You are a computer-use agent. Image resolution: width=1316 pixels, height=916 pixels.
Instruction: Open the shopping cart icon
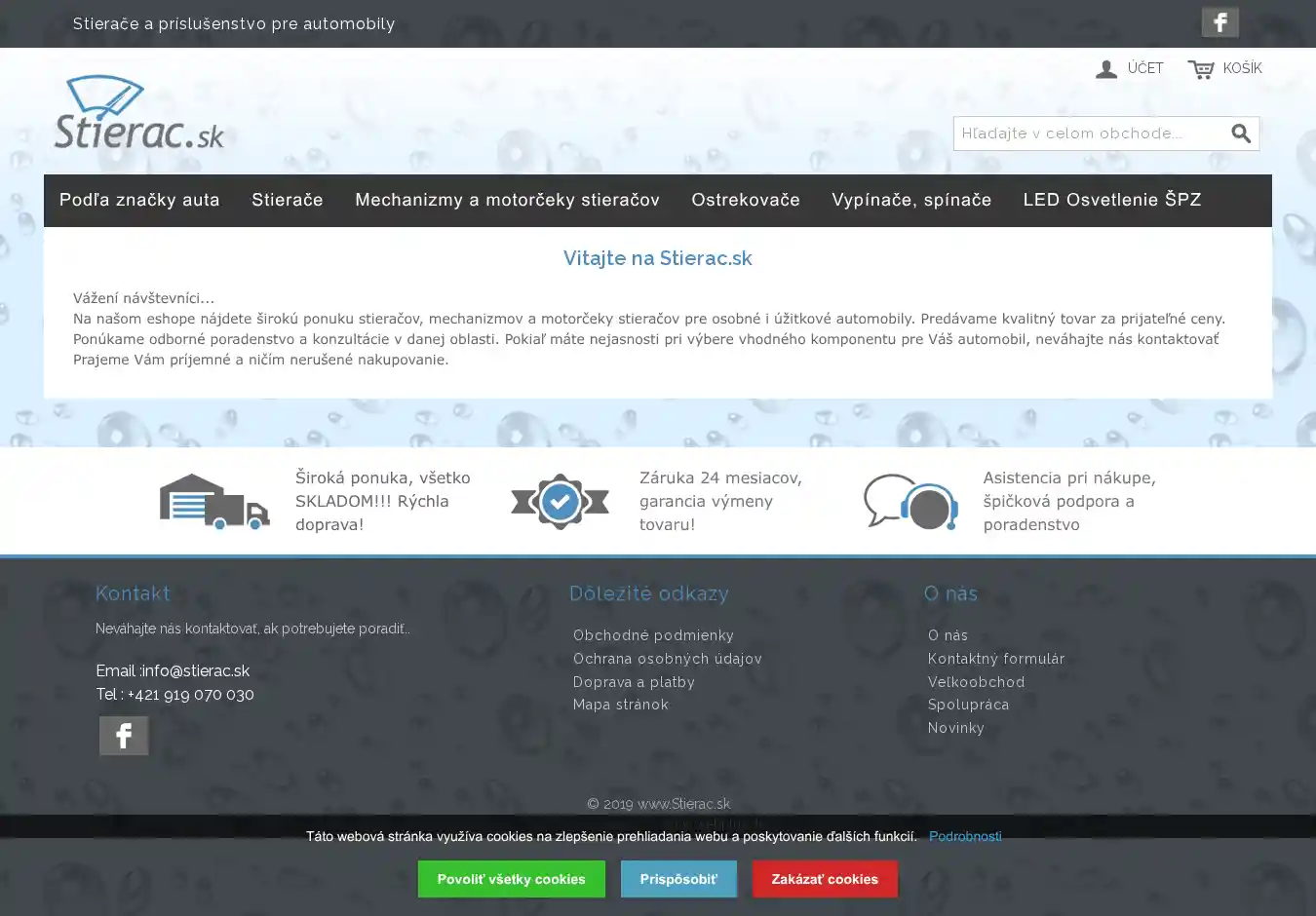pyautogui.click(x=1201, y=69)
